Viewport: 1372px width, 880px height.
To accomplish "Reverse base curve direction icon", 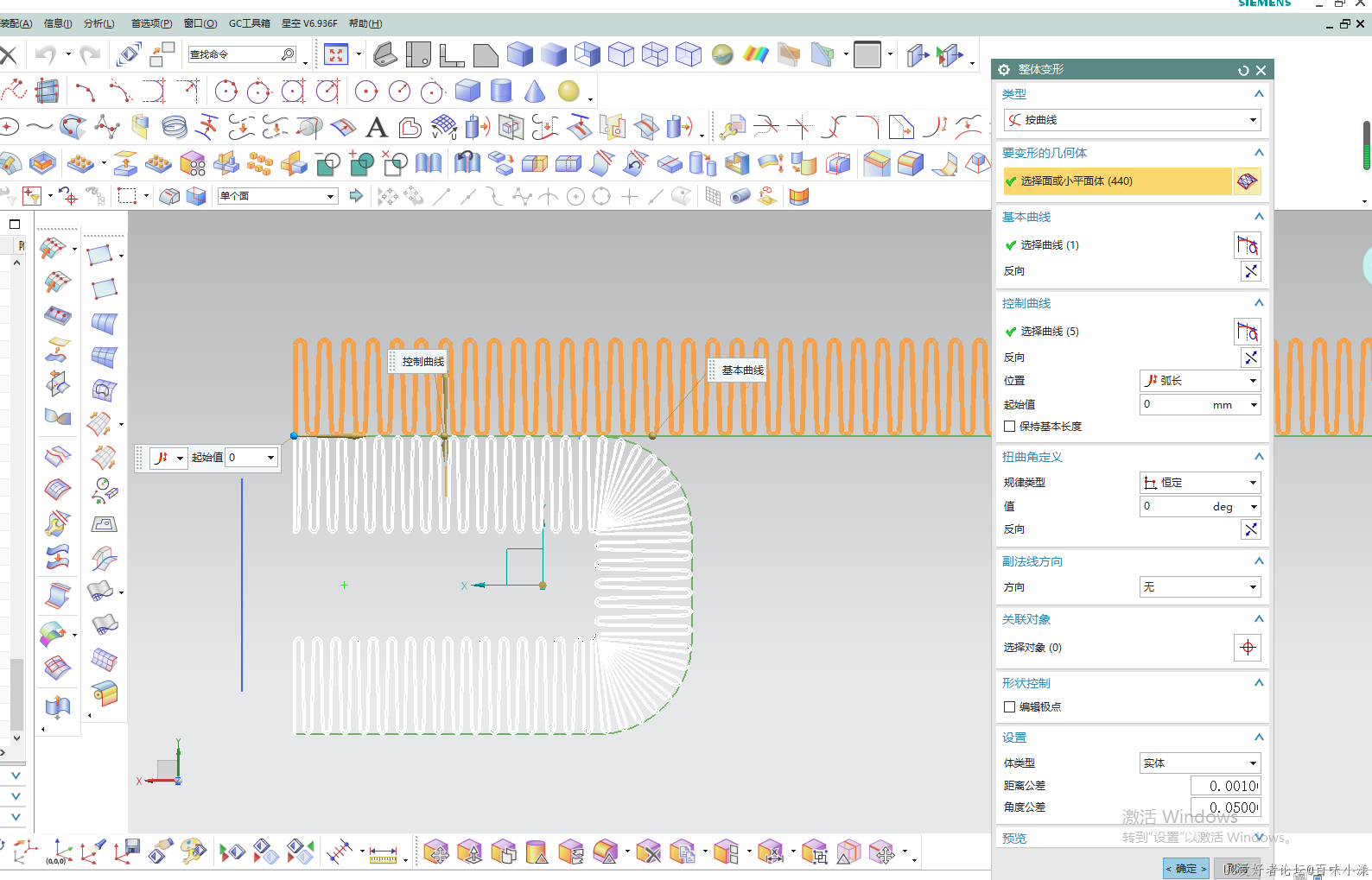I will click(x=1250, y=271).
